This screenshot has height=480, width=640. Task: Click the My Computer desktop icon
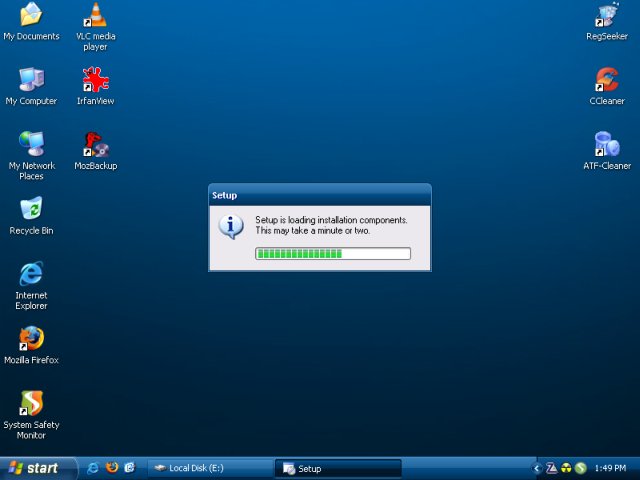coord(31,80)
